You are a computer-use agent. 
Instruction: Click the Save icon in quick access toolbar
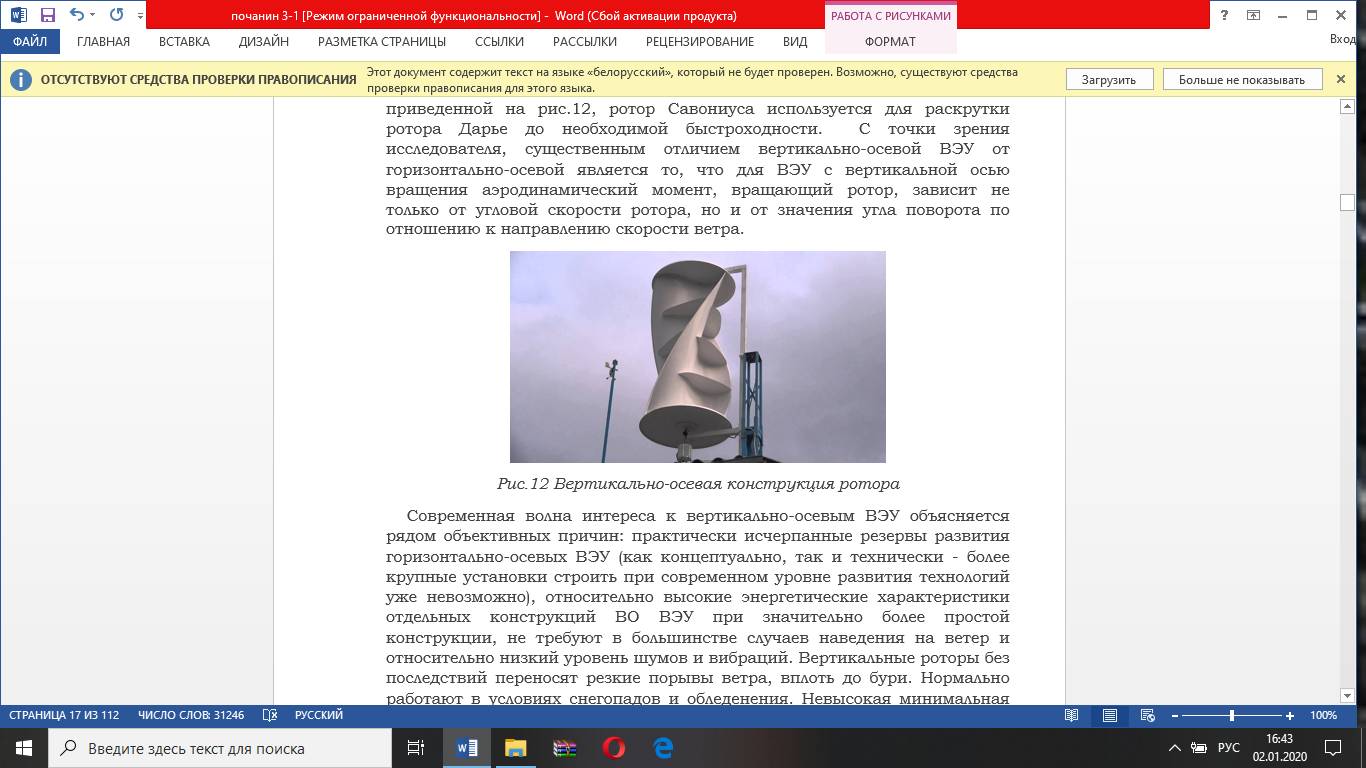click(x=47, y=15)
